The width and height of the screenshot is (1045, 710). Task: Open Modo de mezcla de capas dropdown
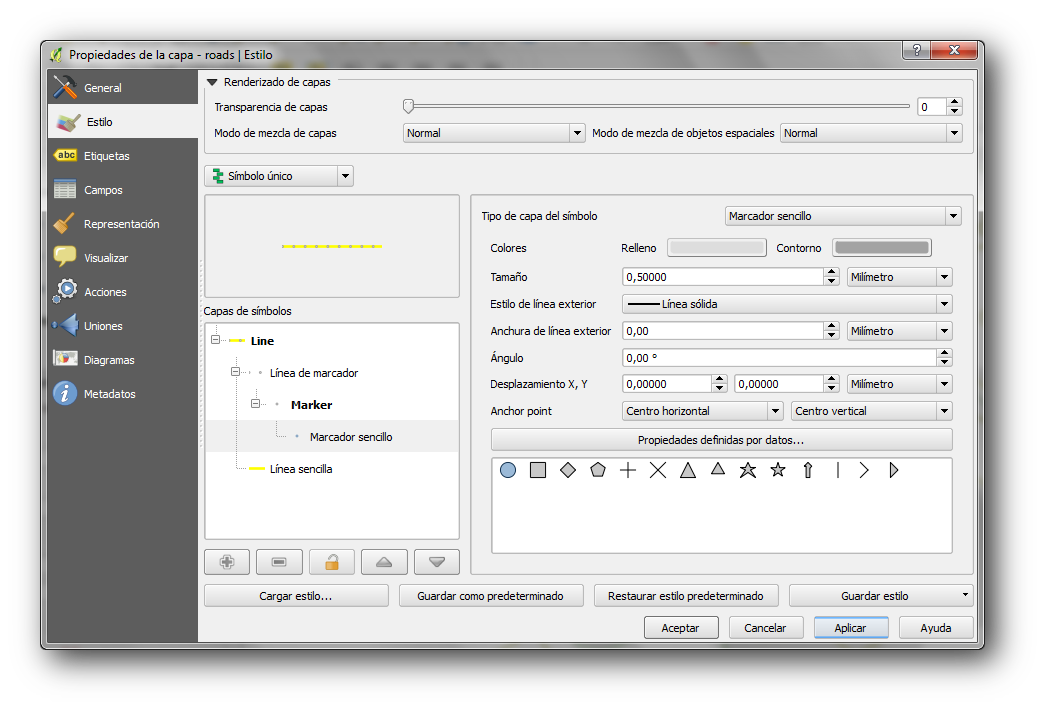click(x=494, y=133)
